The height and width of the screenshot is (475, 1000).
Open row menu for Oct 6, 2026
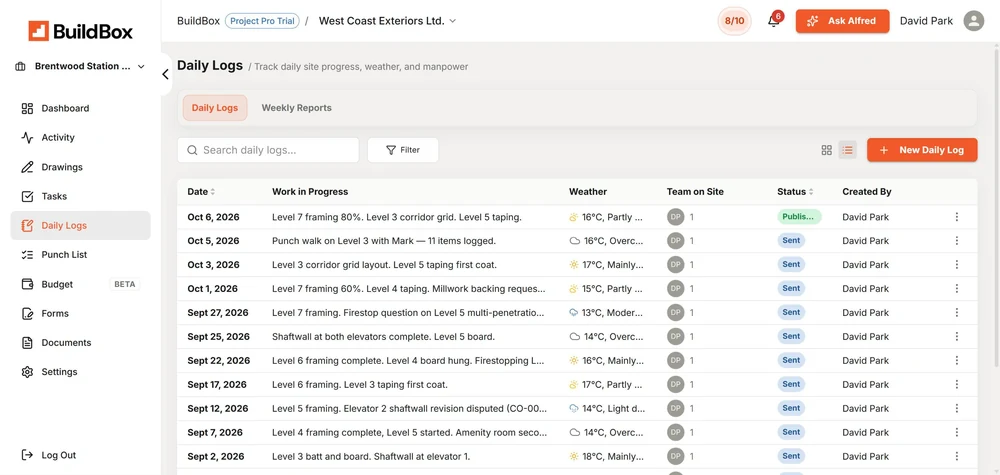point(956,217)
